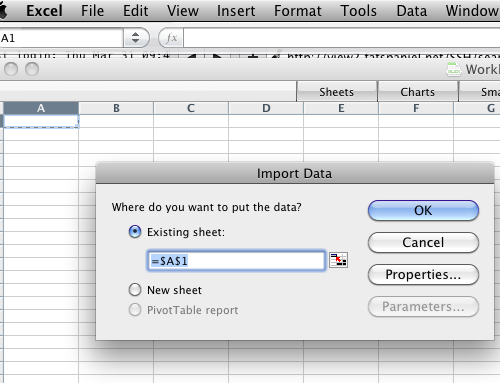This screenshot has height=383, width=500.
Task: Open the Tools menu
Action: (x=358, y=11)
